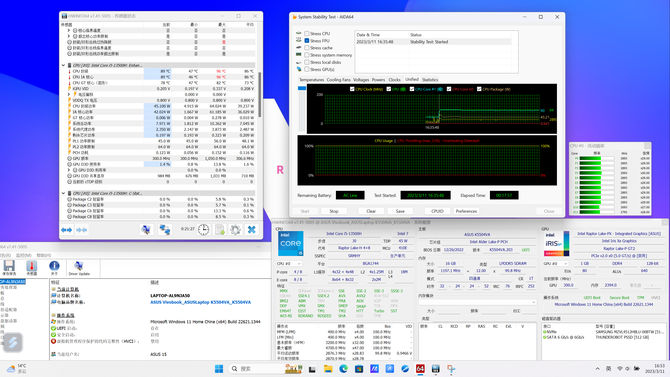Open File Explorer from the taskbar

coord(328,368)
